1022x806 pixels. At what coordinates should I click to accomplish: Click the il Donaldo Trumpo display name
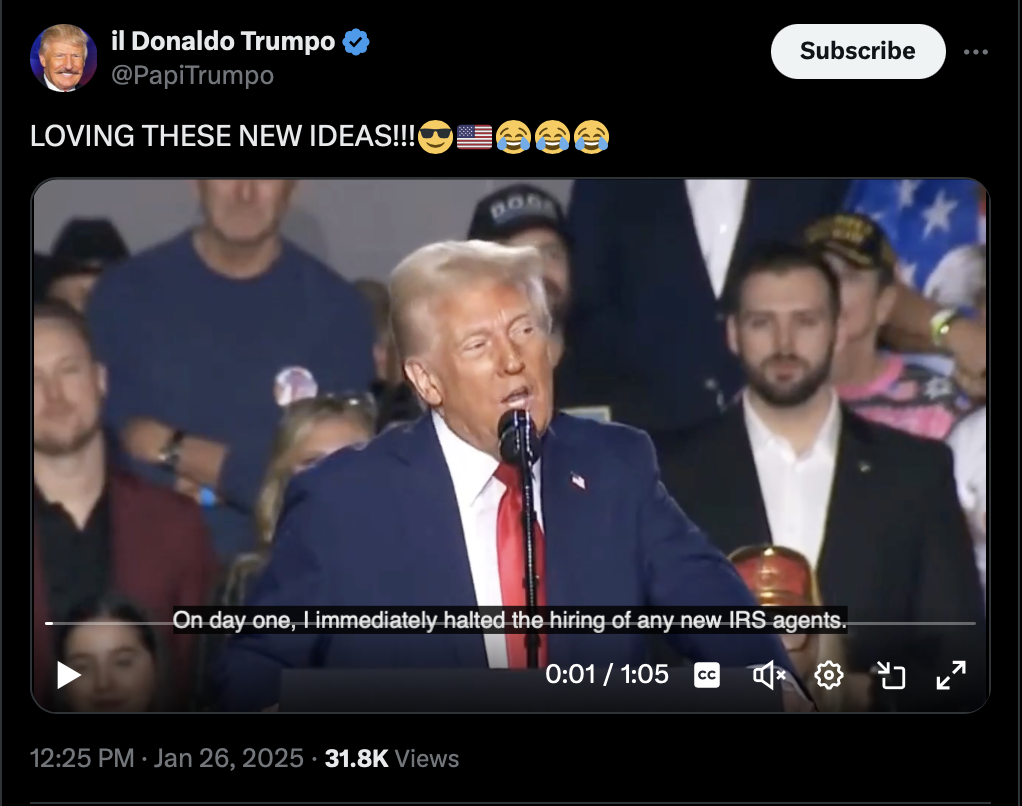click(x=223, y=41)
